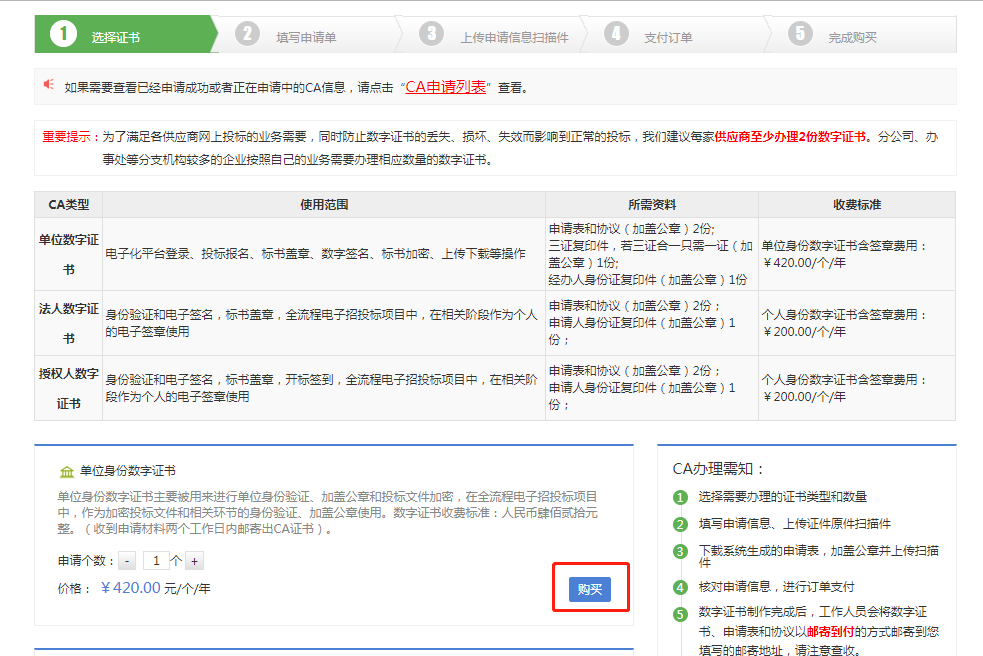Screen dimensions: 983x656
Task: Increase quantity with the plus button
Action: (194, 561)
